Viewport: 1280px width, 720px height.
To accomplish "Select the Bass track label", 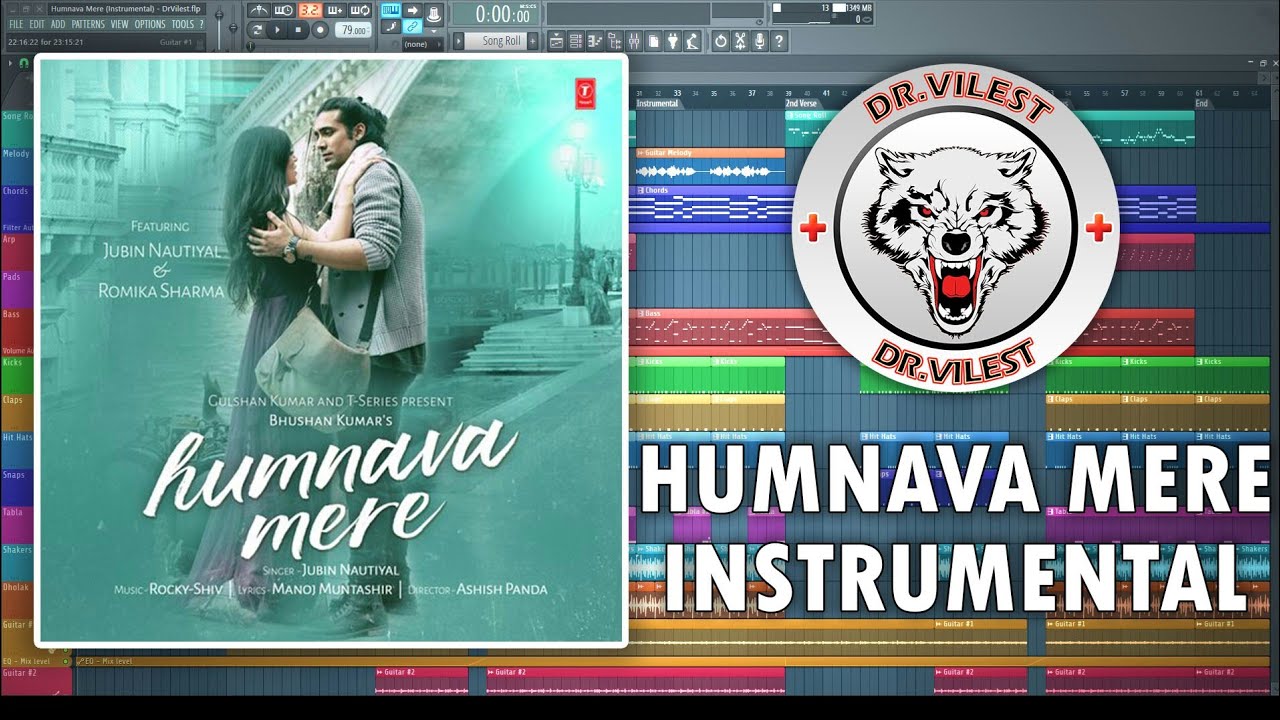I will pyautogui.click(x=11, y=314).
